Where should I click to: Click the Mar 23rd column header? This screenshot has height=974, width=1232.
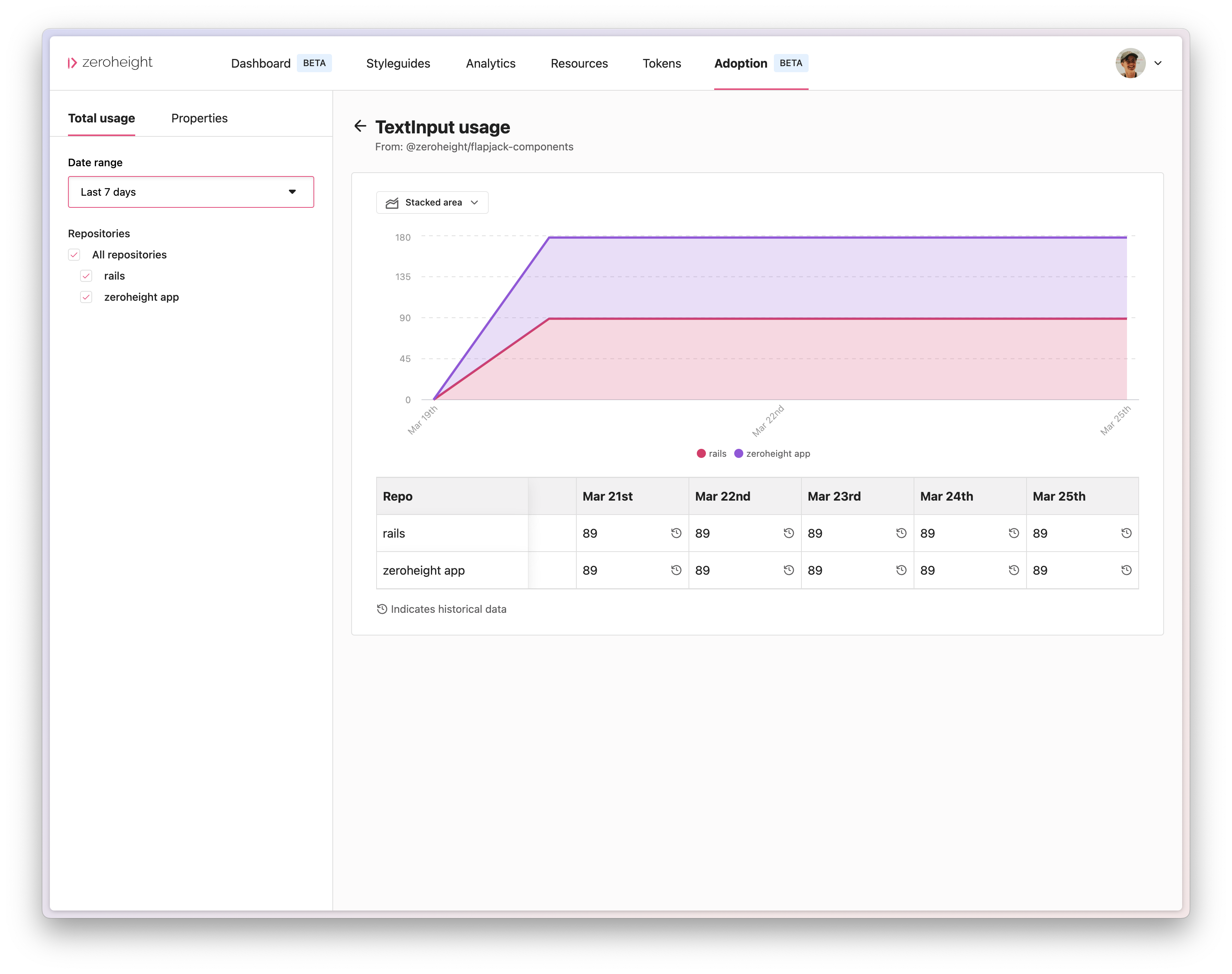857,496
